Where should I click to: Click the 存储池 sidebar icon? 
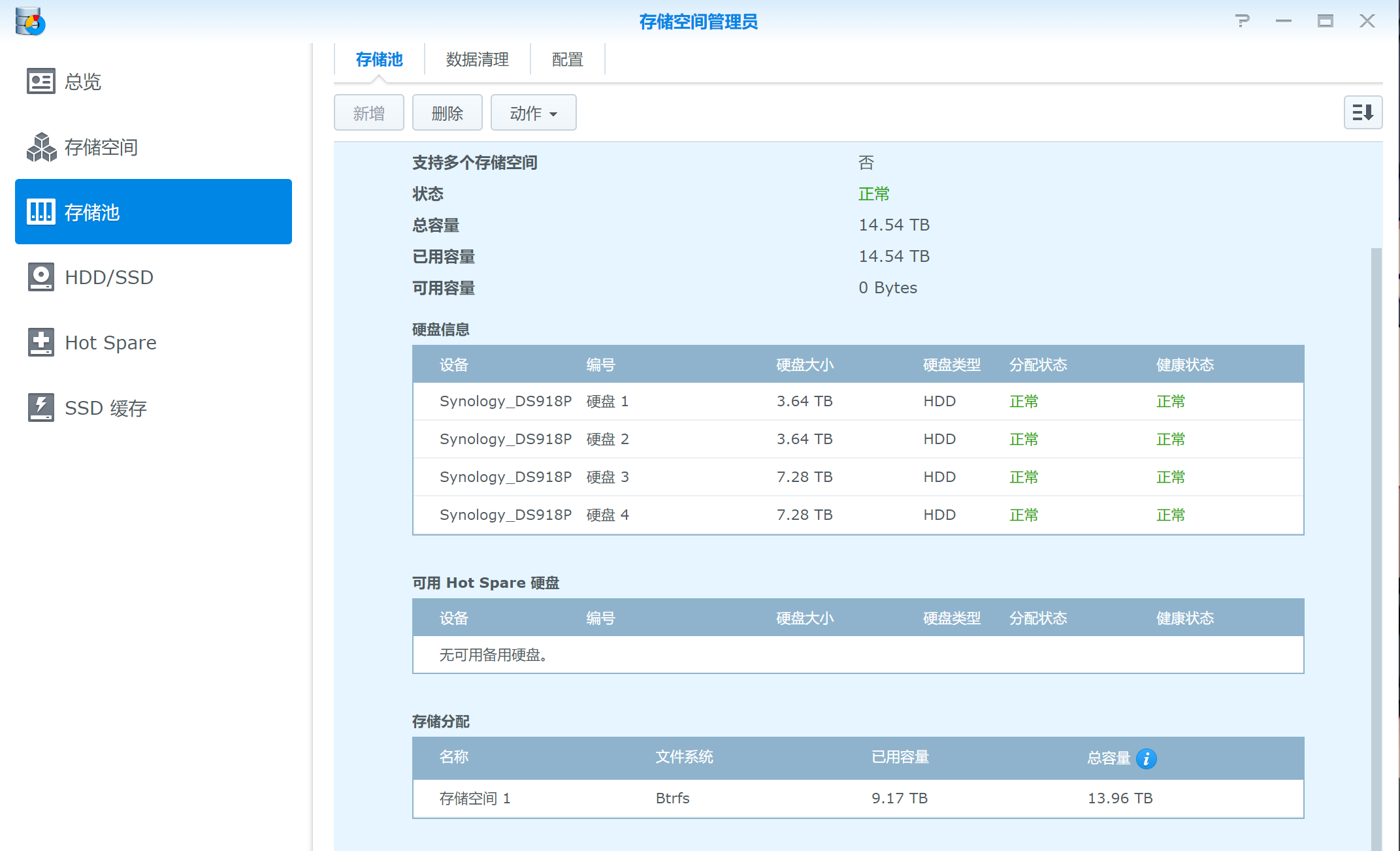coord(41,212)
